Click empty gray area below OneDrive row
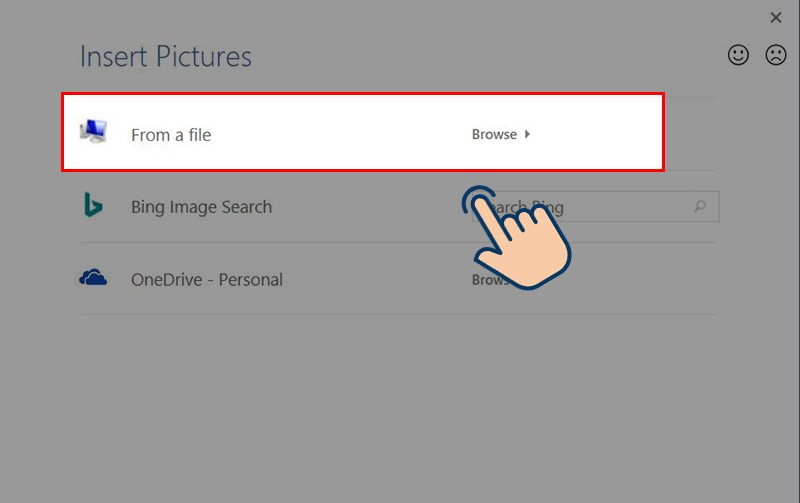The image size is (800, 503). point(398,408)
